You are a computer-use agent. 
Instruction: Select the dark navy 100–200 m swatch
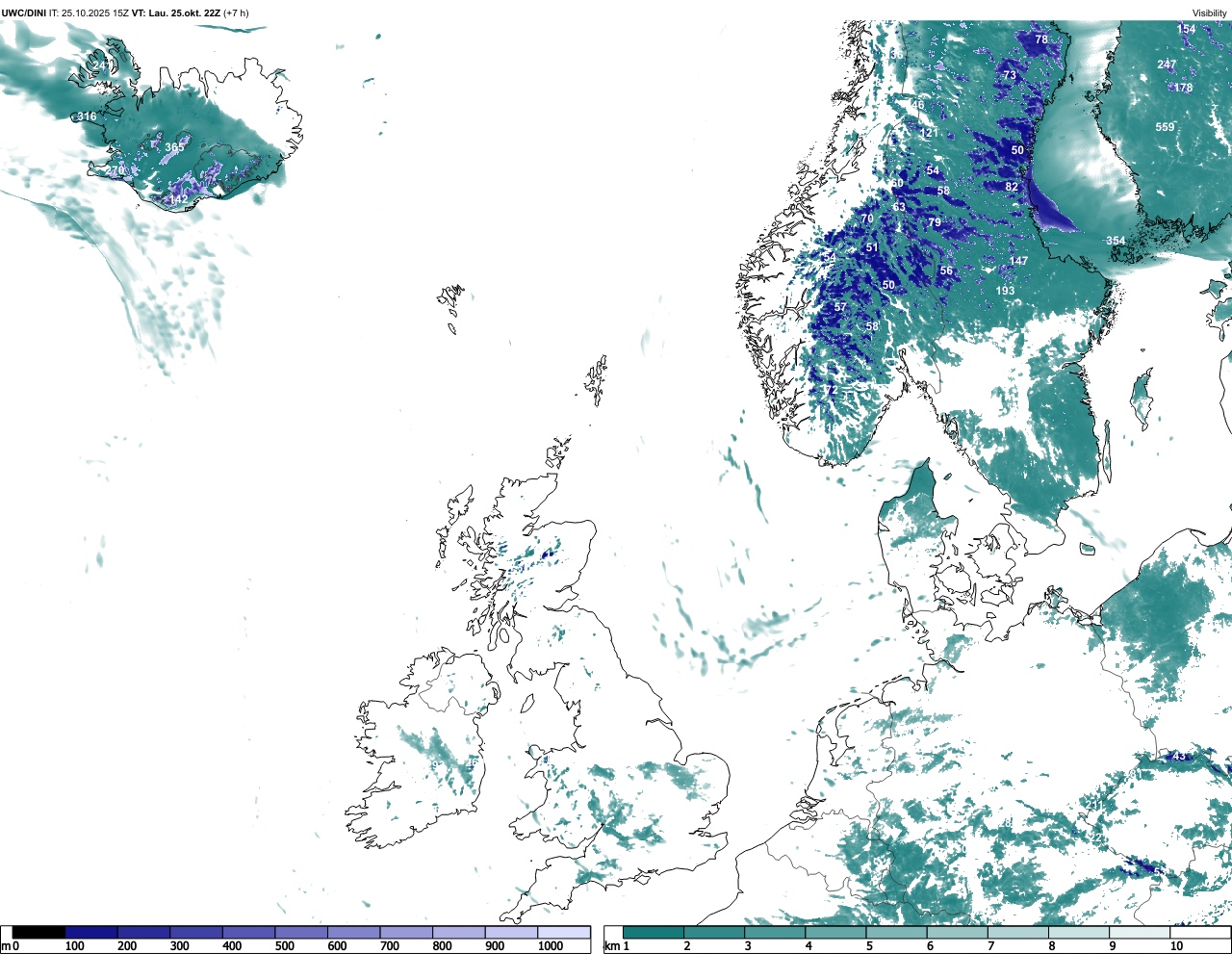coord(91,932)
